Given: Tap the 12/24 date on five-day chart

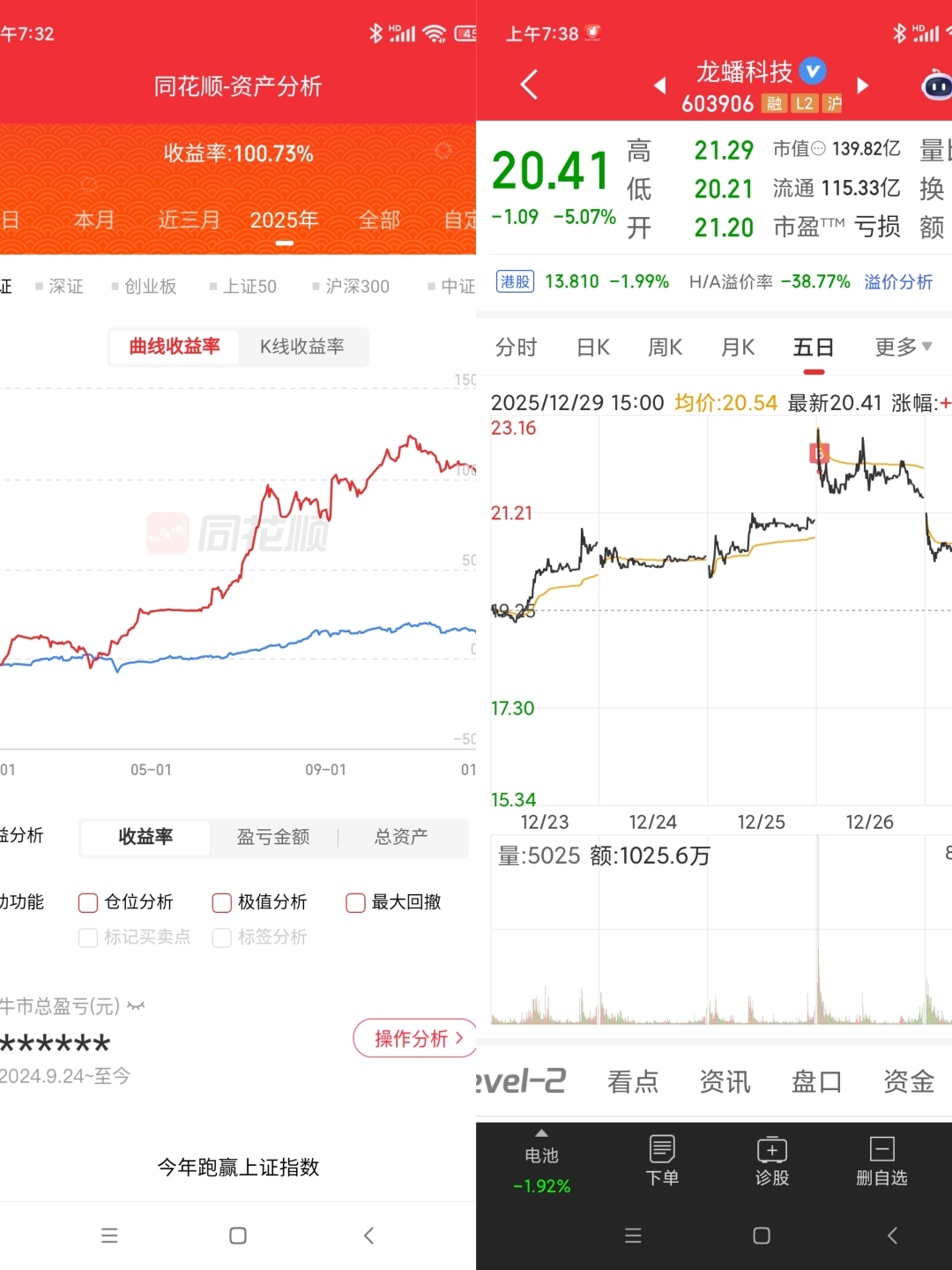Looking at the screenshot, I should [652, 822].
